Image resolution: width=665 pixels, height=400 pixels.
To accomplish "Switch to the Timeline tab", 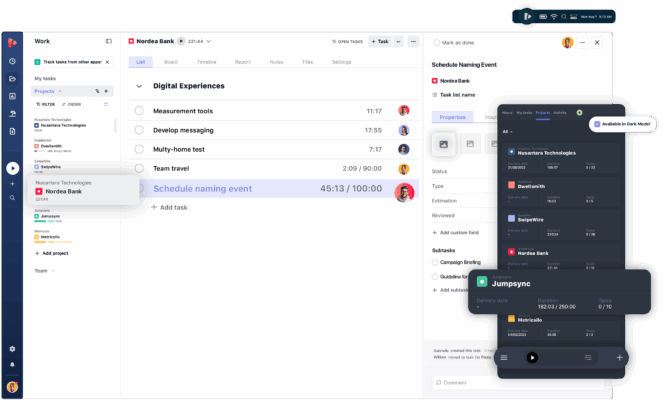I will [207, 62].
